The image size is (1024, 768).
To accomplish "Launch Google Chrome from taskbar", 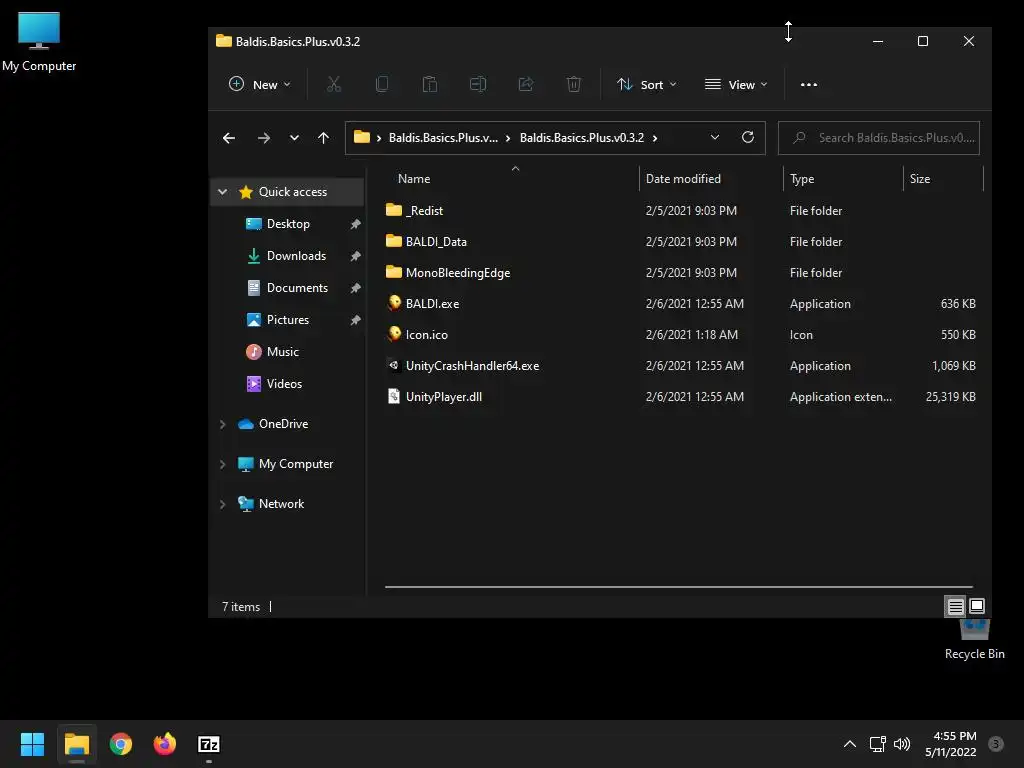I will coord(121,744).
